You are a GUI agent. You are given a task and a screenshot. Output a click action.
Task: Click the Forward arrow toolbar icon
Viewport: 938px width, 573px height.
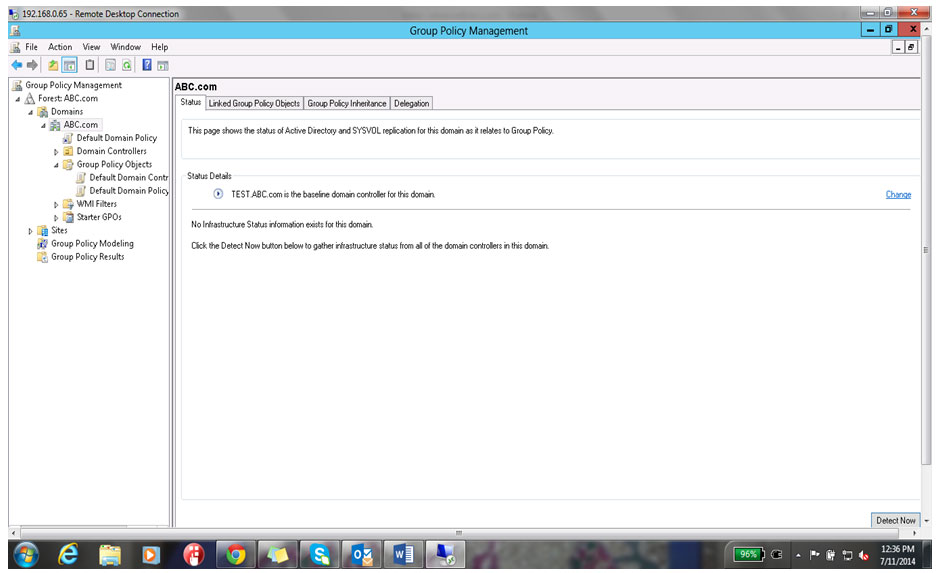(x=32, y=65)
